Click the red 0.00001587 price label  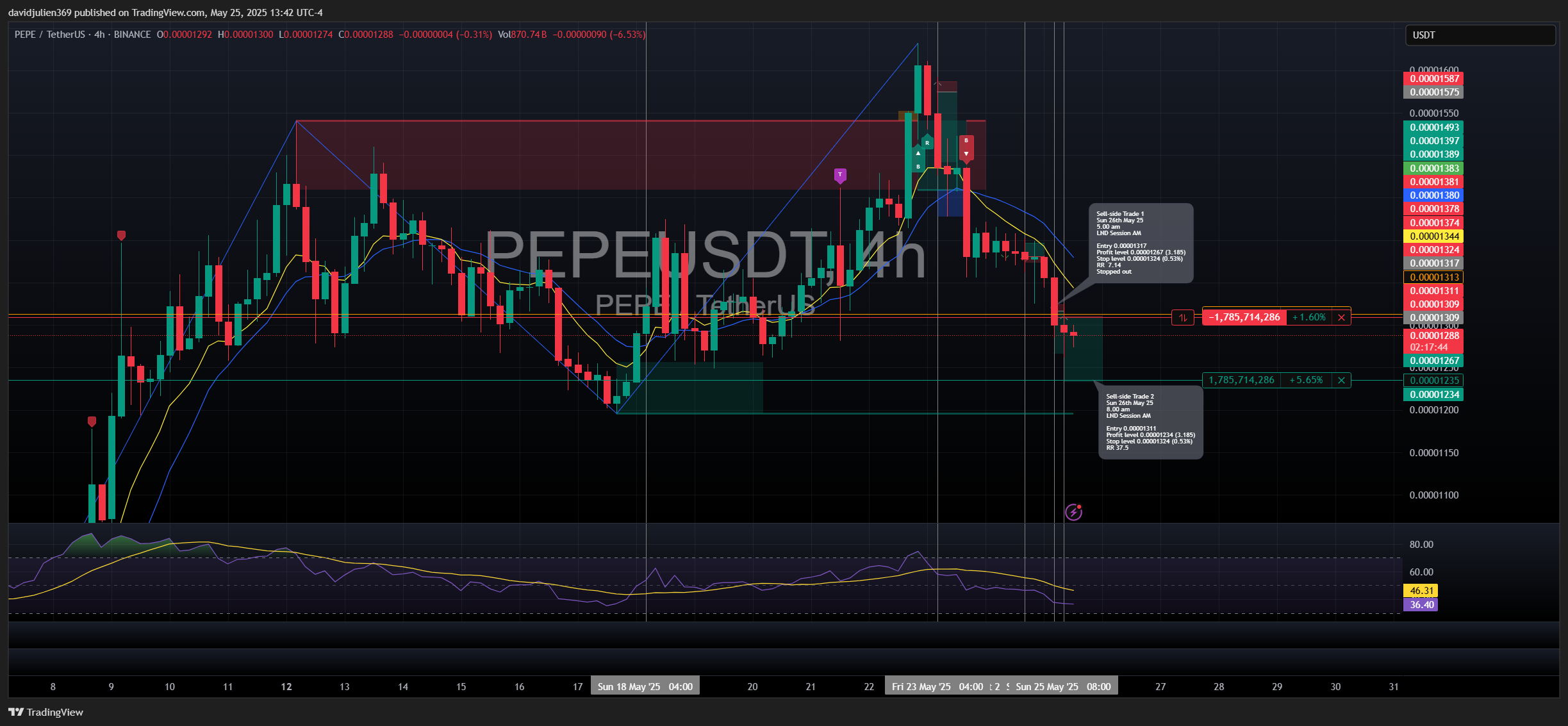tap(1434, 79)
